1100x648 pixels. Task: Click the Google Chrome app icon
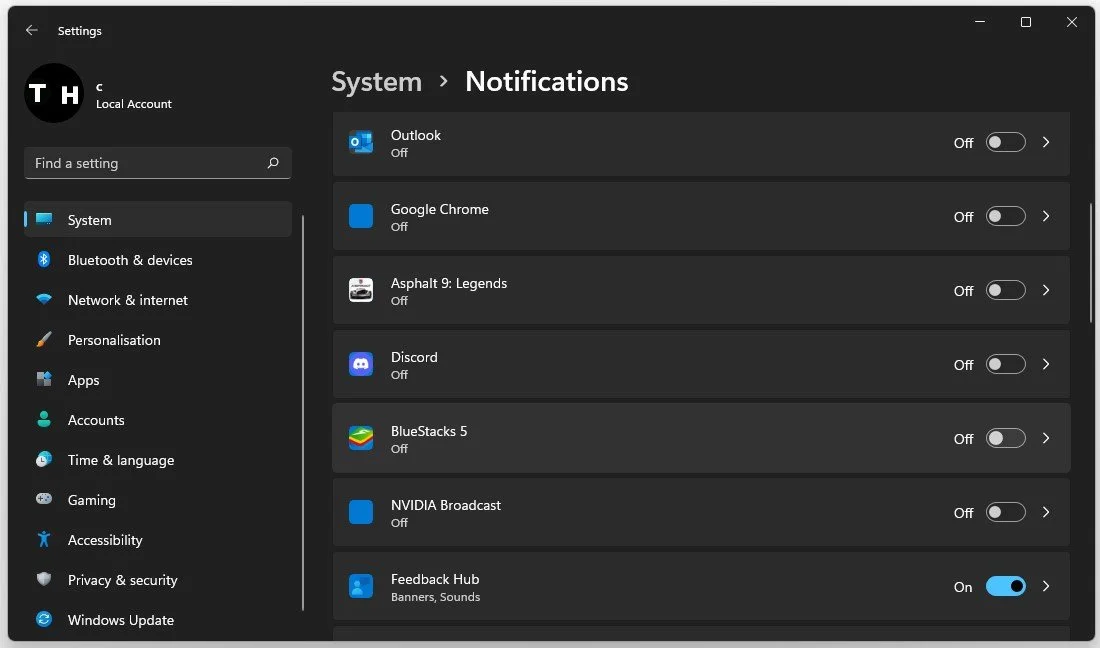pyautogui.click(x=361, y=216)
